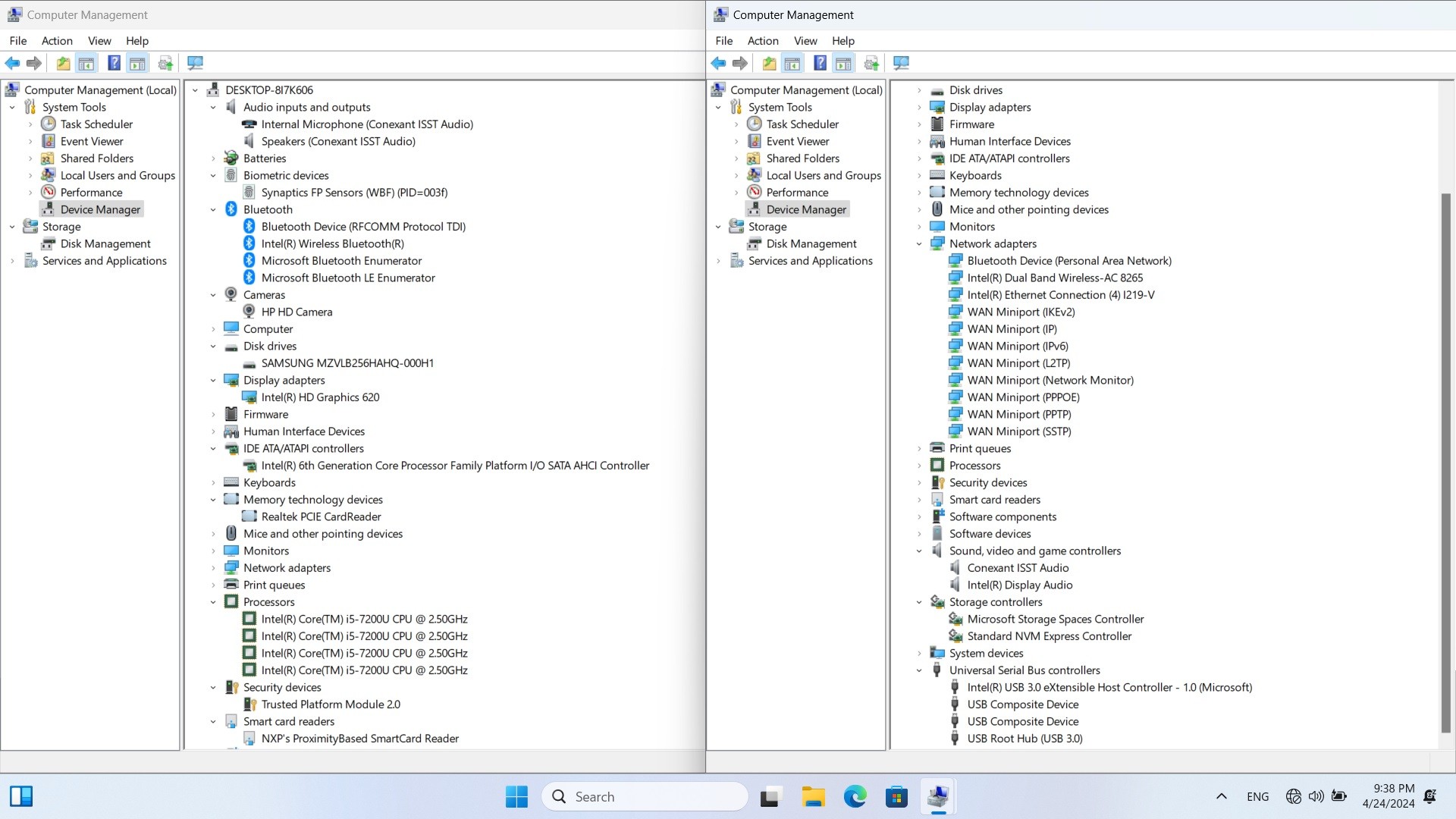Click Trusted Platform Module 2.0 icon
Viewport: 1456px width, 819px height.
click(x=249, y=704)
